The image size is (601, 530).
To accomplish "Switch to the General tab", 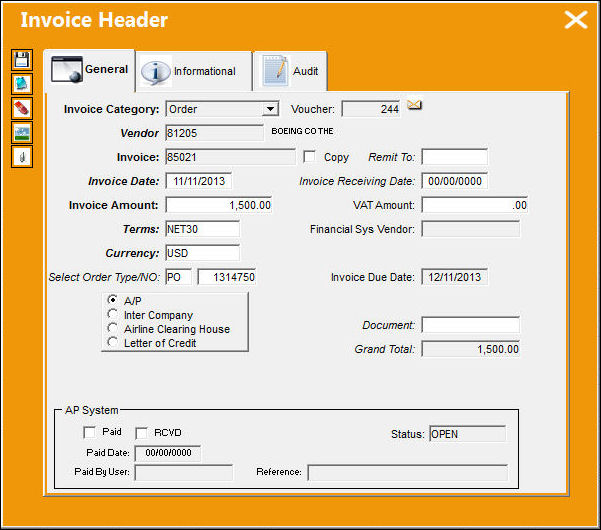I will click(x=89, y=70).
